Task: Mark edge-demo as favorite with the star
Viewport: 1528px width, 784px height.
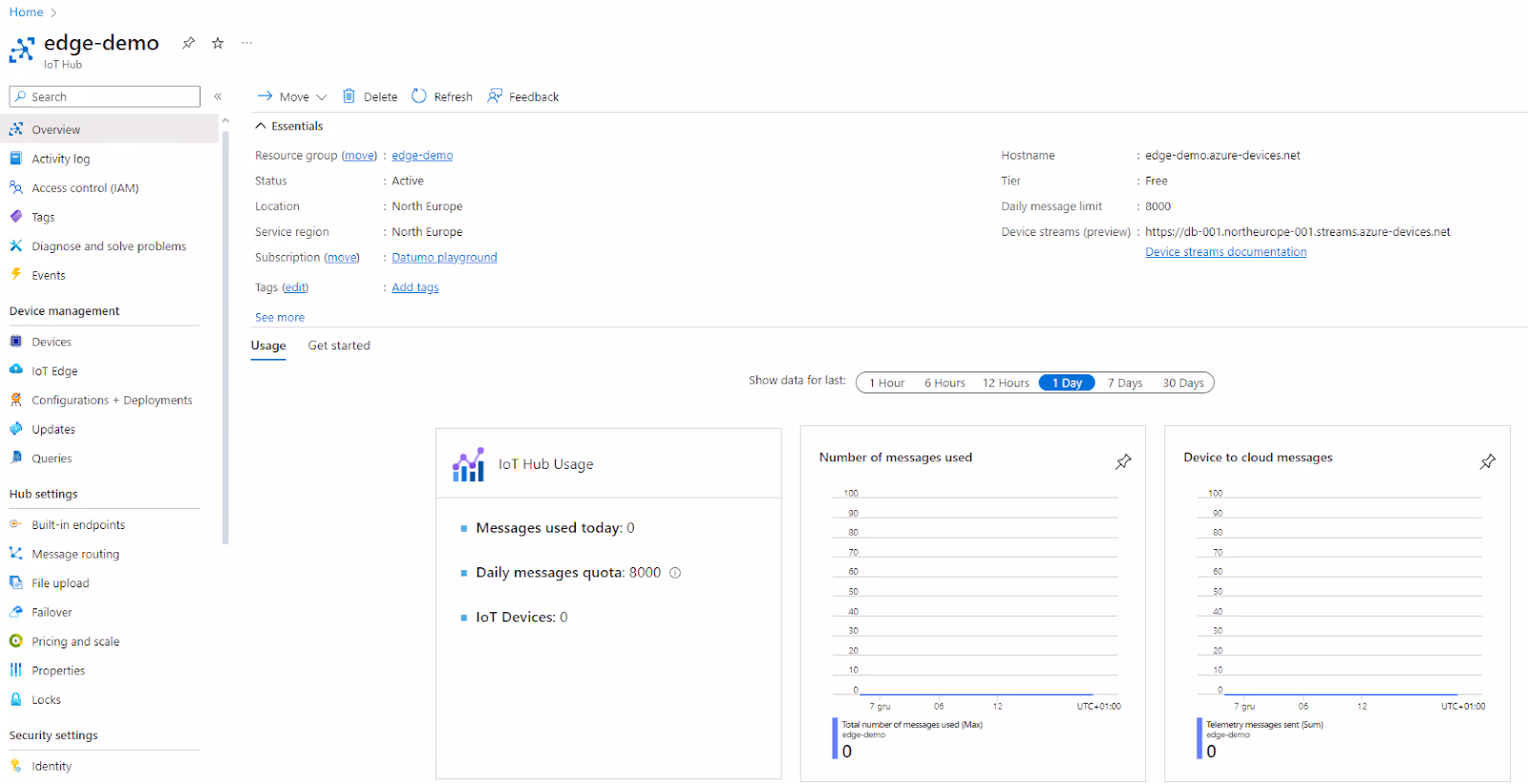Action: tap(218, 43)
